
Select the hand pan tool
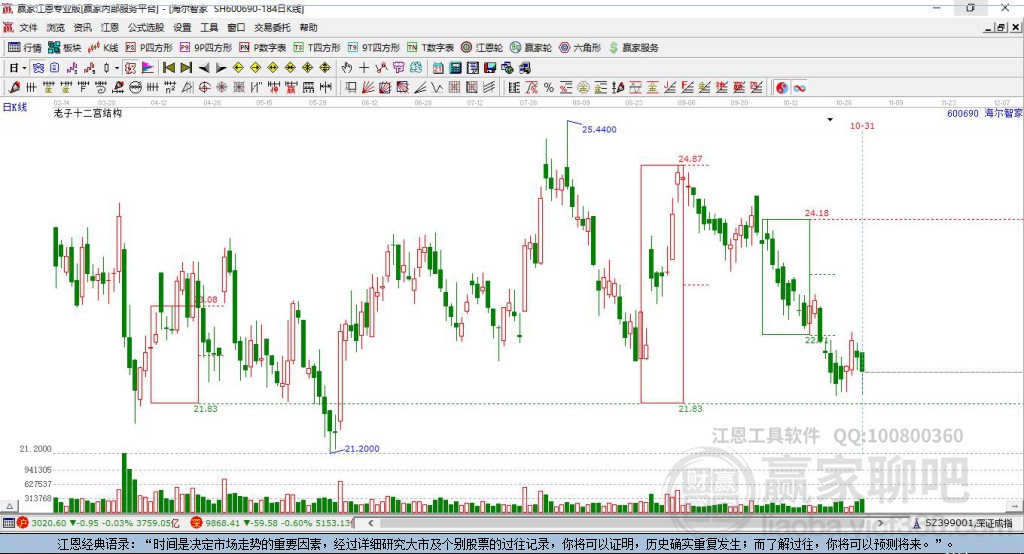[346, 68]
